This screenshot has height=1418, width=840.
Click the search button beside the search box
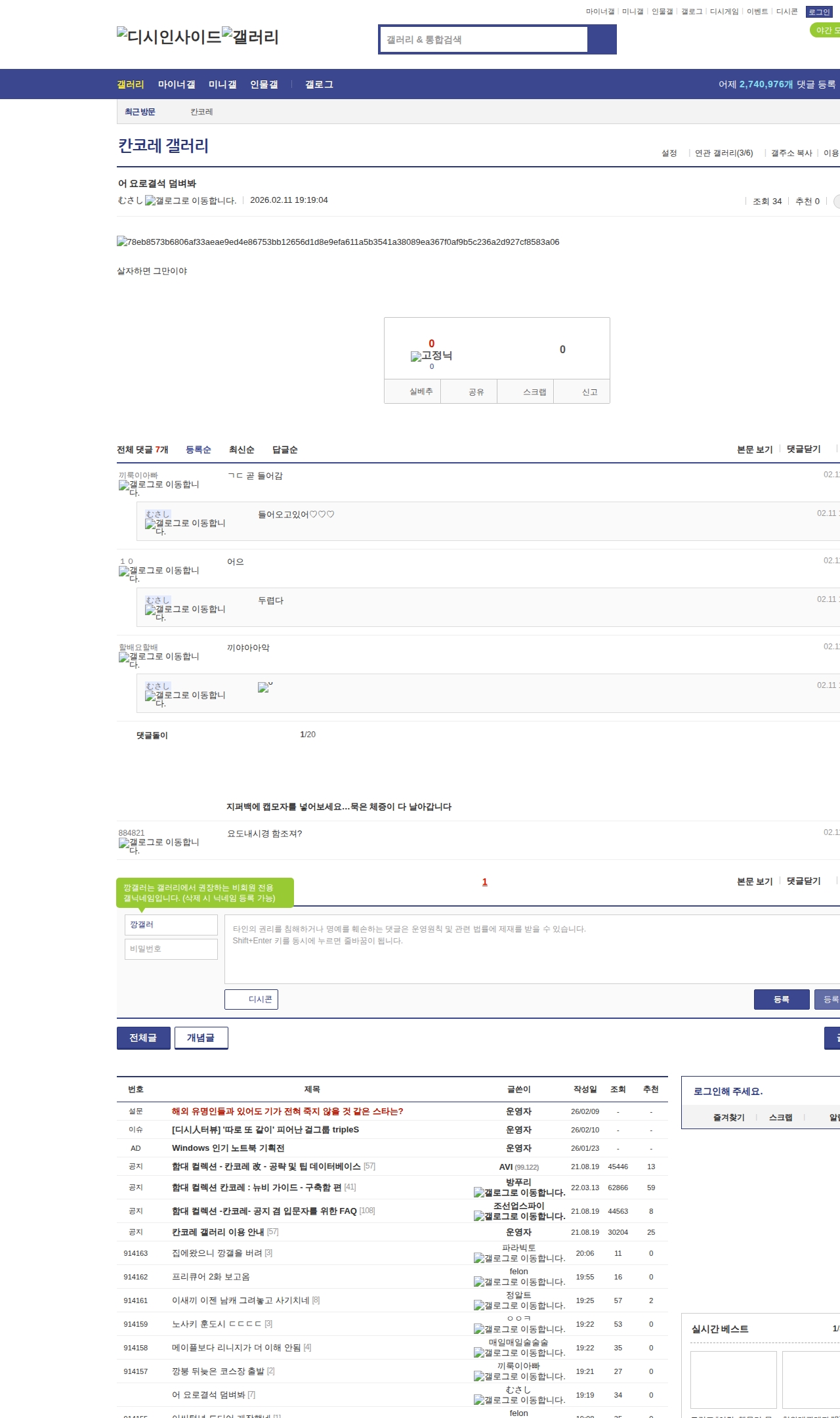click(602, 39)
